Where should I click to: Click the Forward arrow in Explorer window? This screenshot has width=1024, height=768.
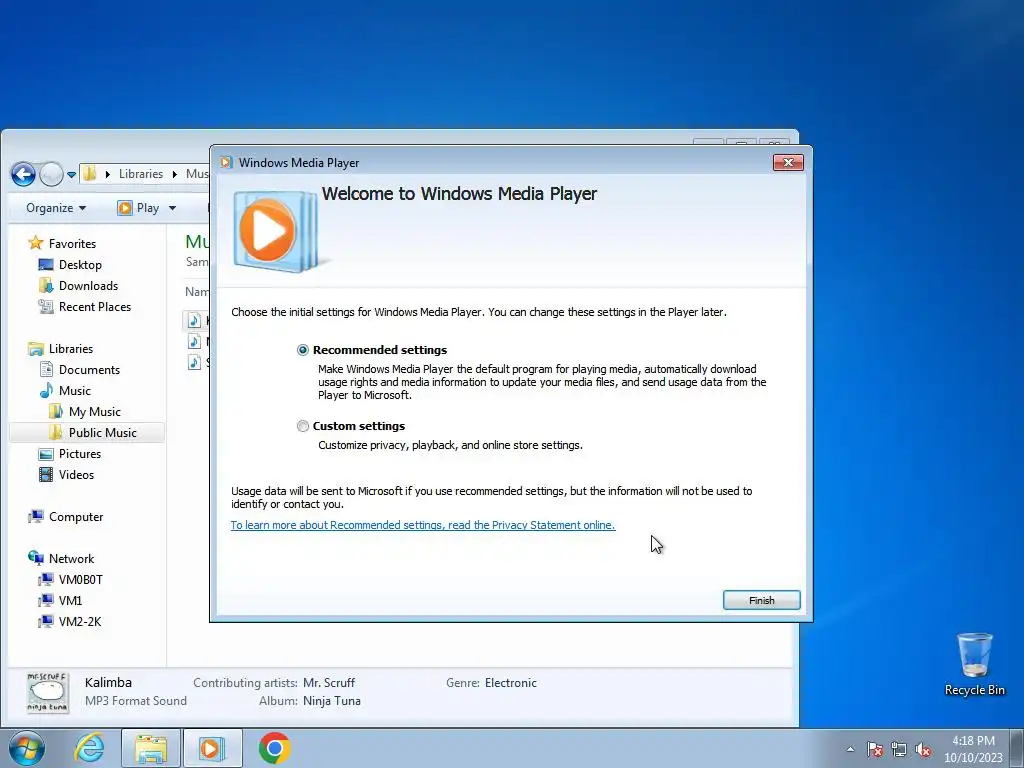51,174
